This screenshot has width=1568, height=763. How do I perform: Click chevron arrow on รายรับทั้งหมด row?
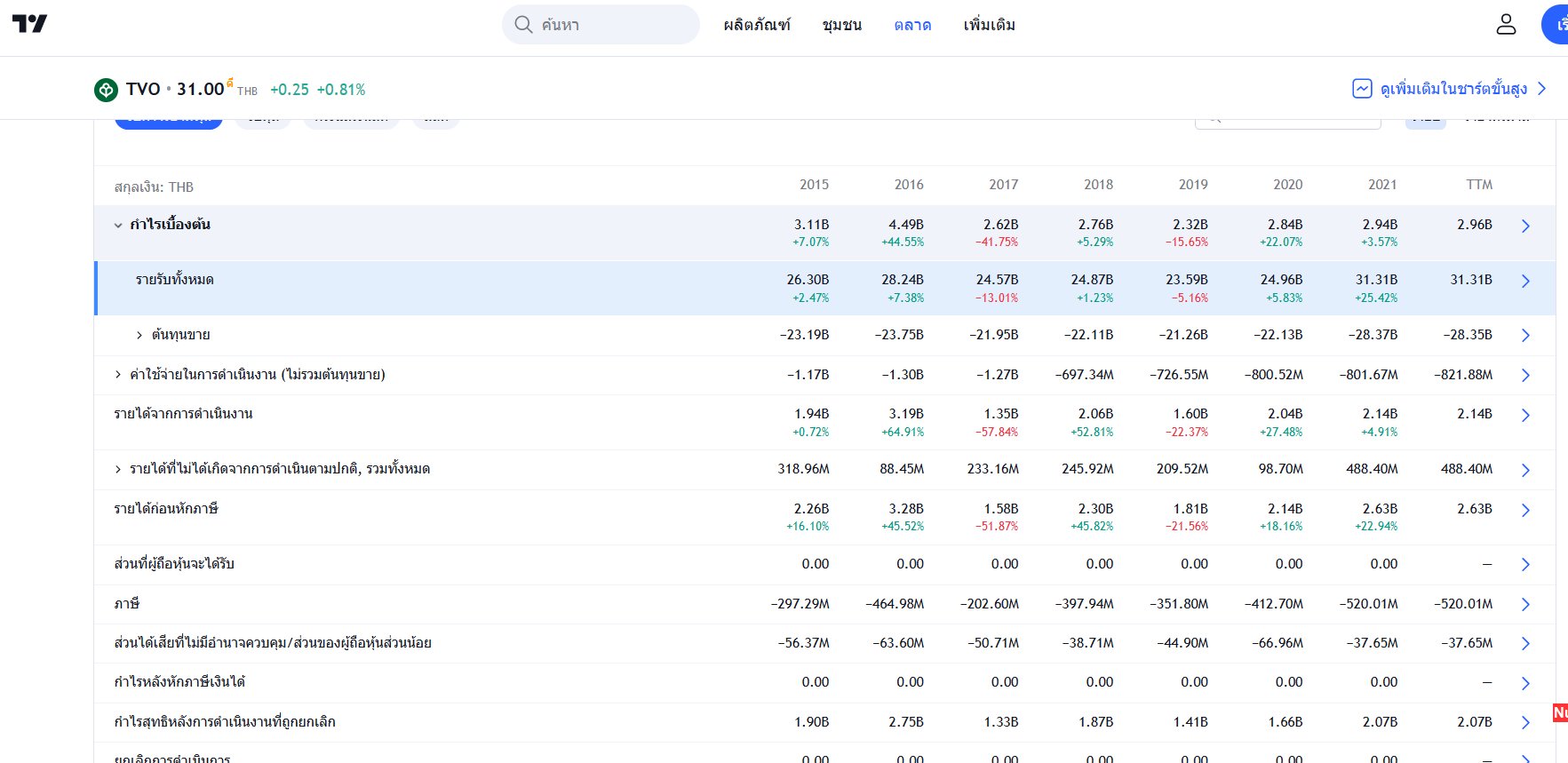[x=1525, y=281]
